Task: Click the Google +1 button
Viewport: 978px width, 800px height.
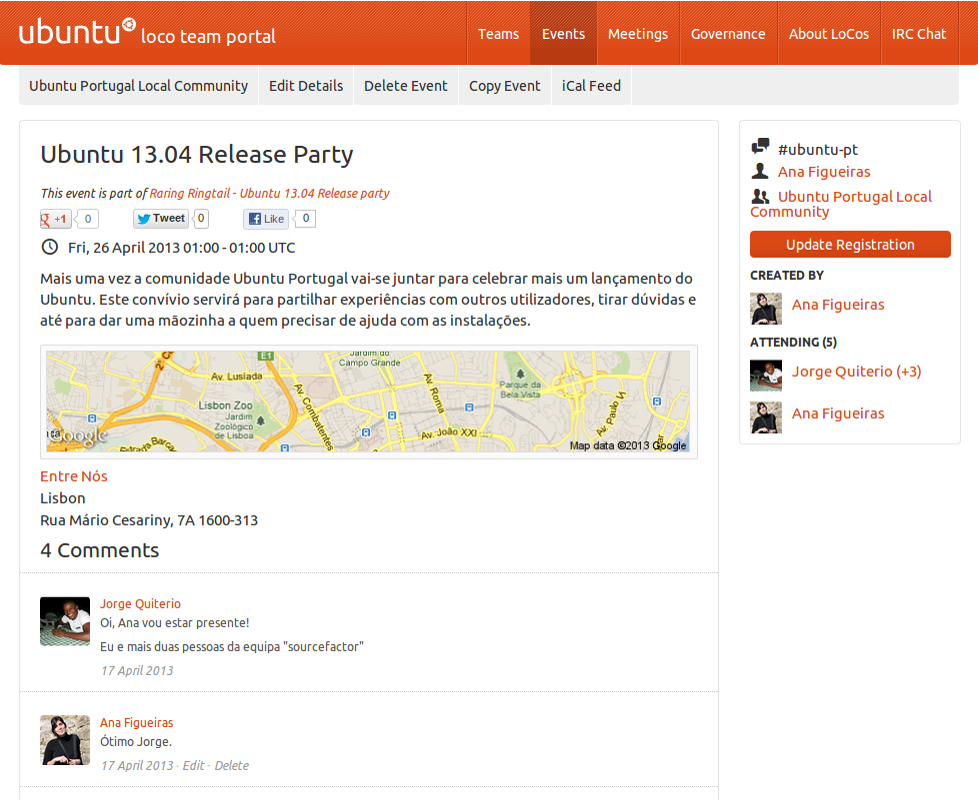Action: pyautogui.click(x=56, y=219)
